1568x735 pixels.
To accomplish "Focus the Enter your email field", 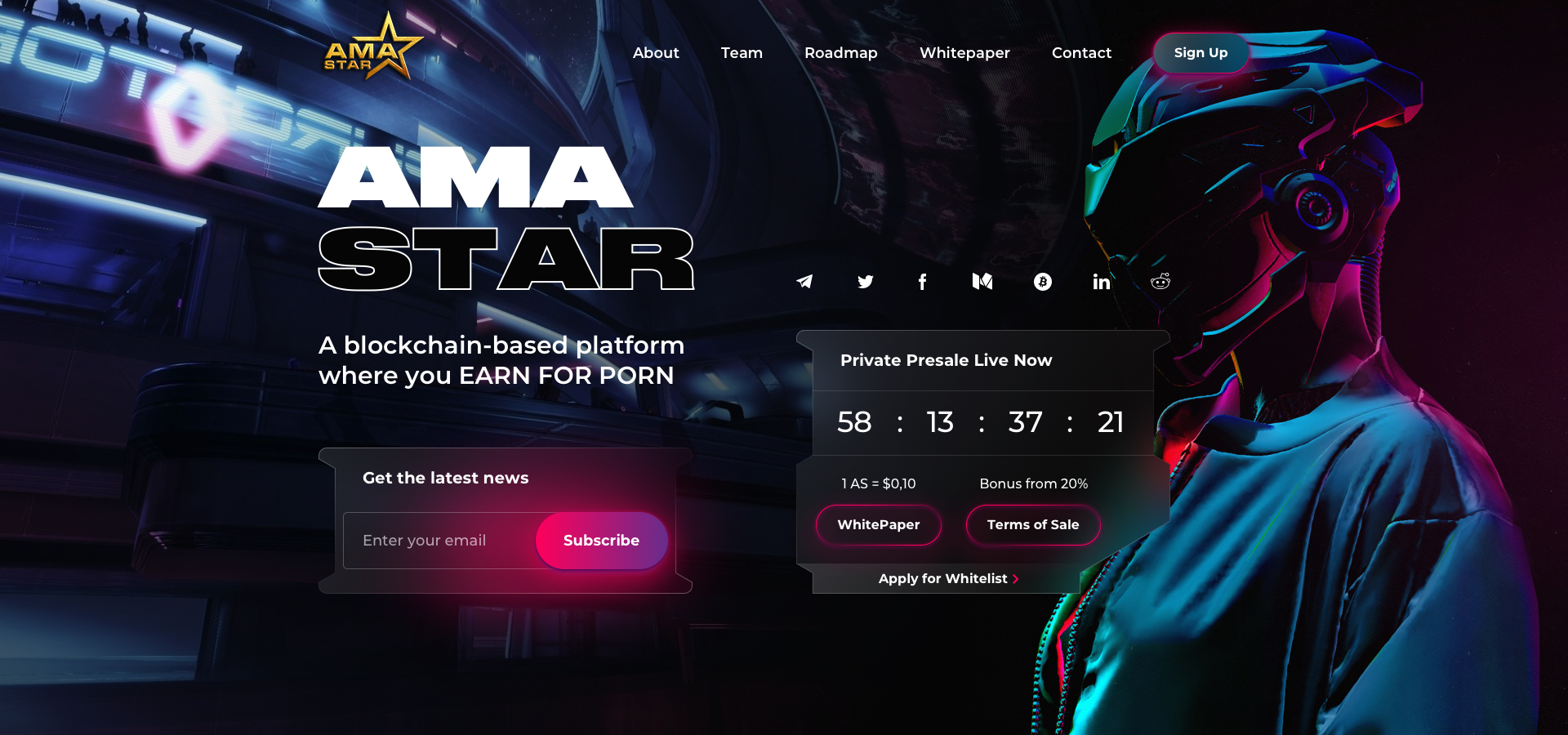I will coord(441,541).
